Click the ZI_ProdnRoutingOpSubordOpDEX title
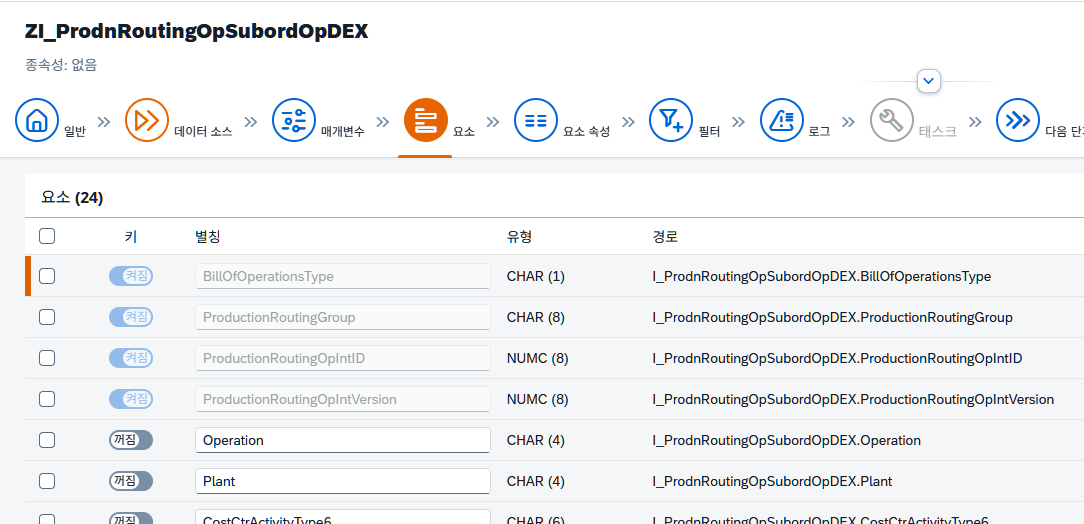1084x524 pixels. pos(196,31)
